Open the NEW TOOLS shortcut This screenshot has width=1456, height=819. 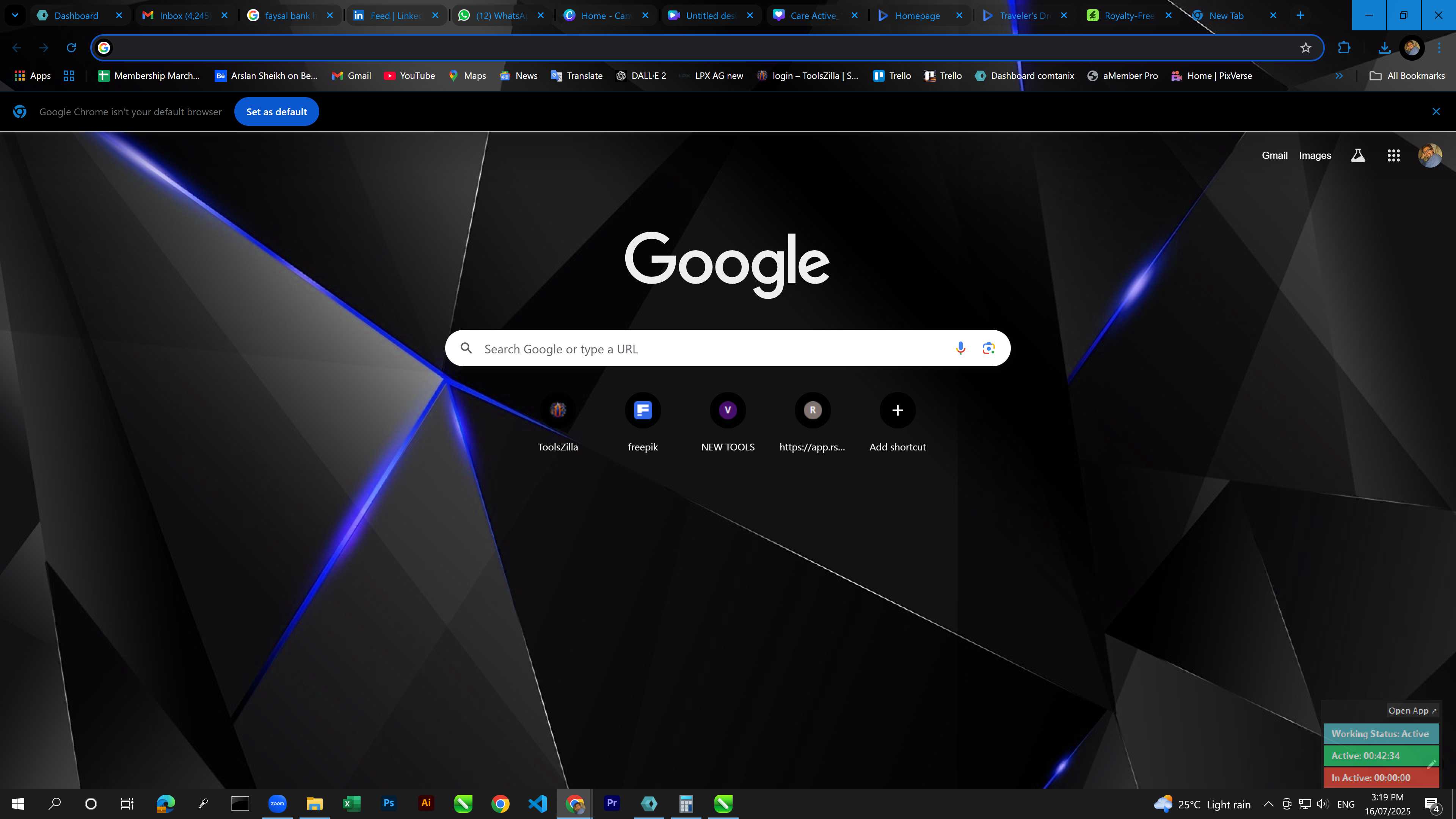728,423
